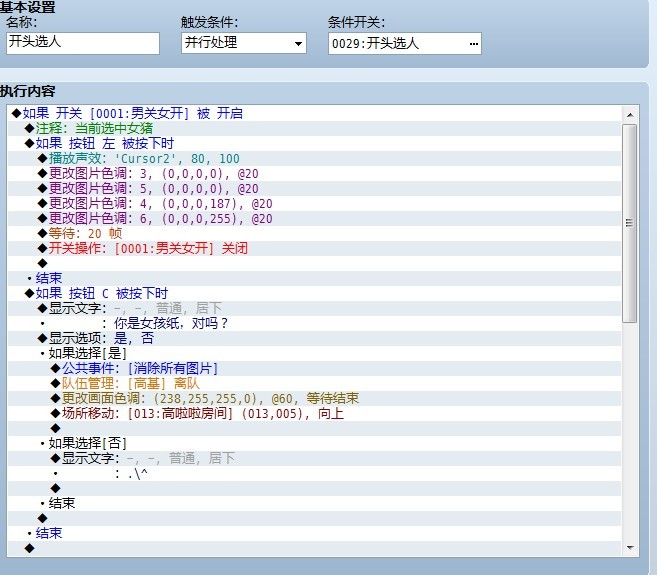This screenshot has width=657, height=575.
Task: Select line 更改图片色调: 3, (0,0,0,0), @20
Action: (x=314, y=174)
